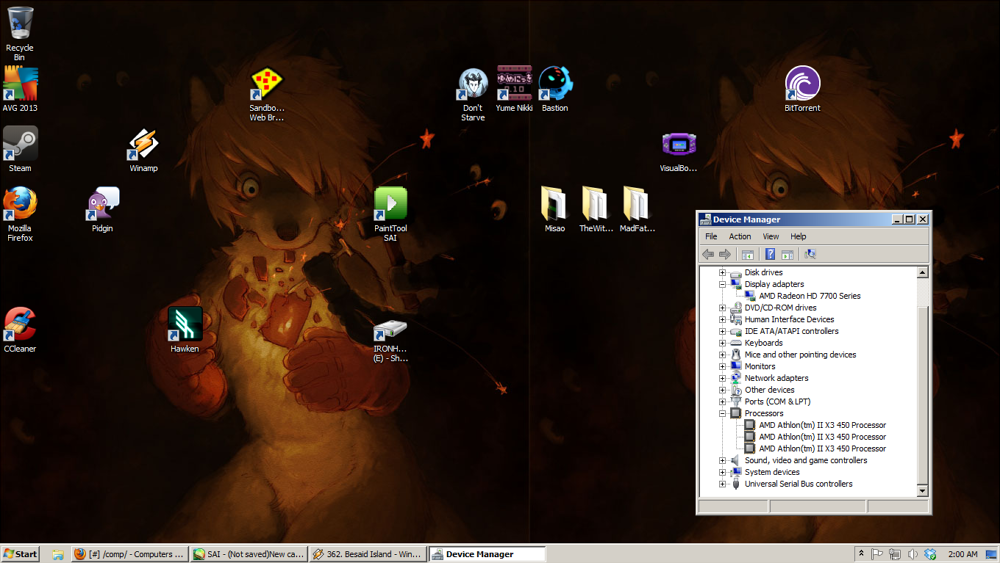Select the Hawken game shortcut

[184, 330]
